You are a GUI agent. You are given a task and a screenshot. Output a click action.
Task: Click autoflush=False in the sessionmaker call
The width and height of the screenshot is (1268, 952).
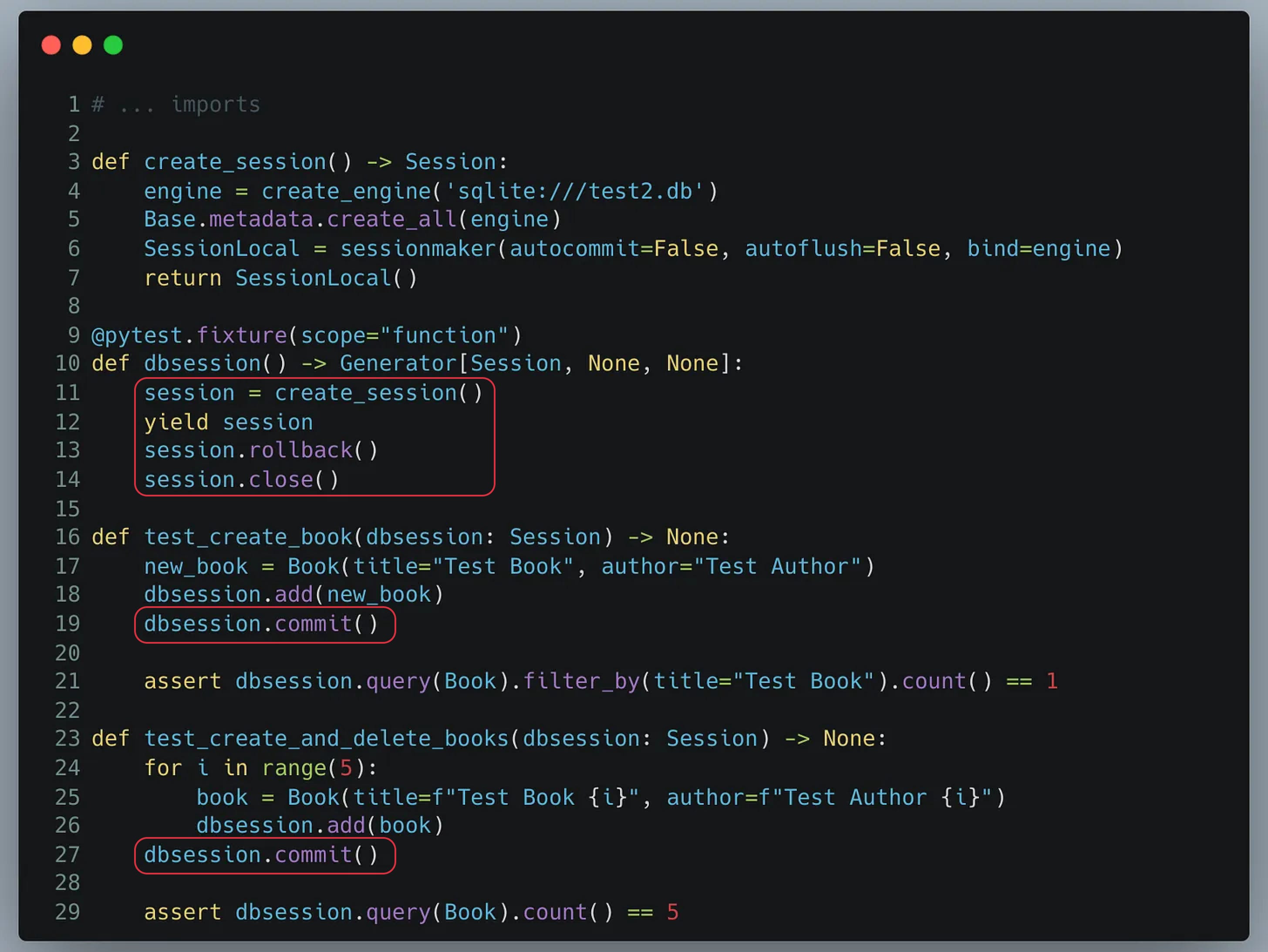click(x=842, y=249)
